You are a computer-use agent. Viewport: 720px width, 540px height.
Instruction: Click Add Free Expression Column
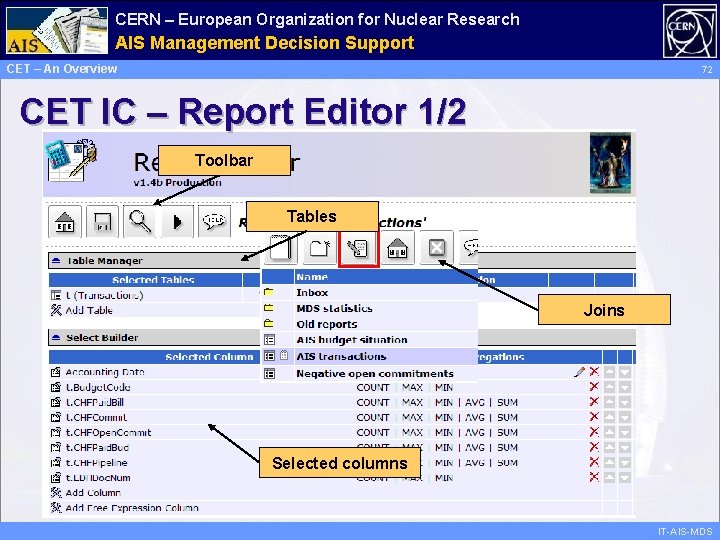coord(132,508)
